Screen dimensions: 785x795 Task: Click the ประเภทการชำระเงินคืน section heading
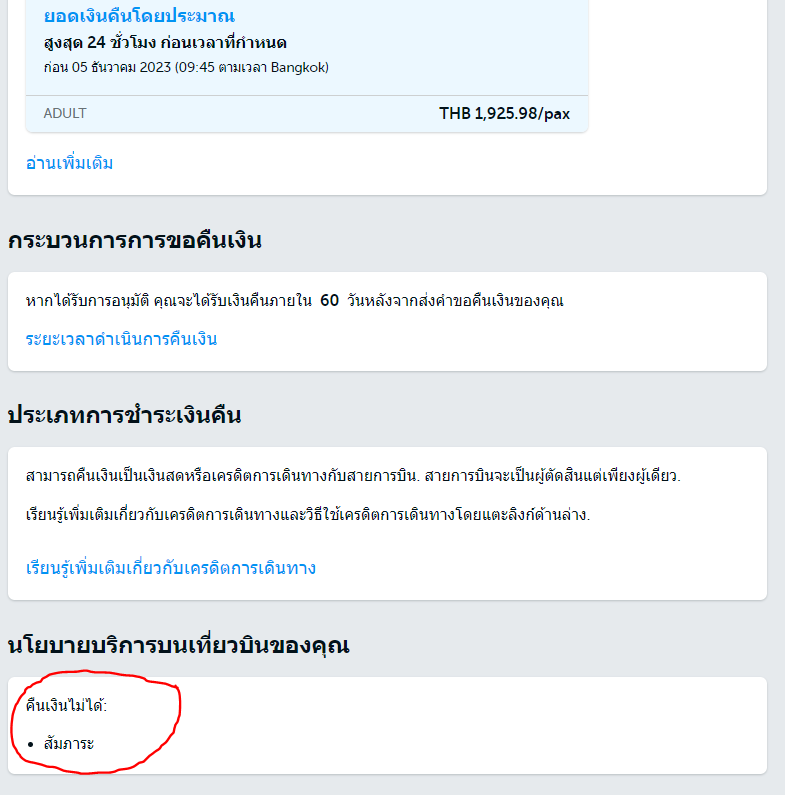125,415
